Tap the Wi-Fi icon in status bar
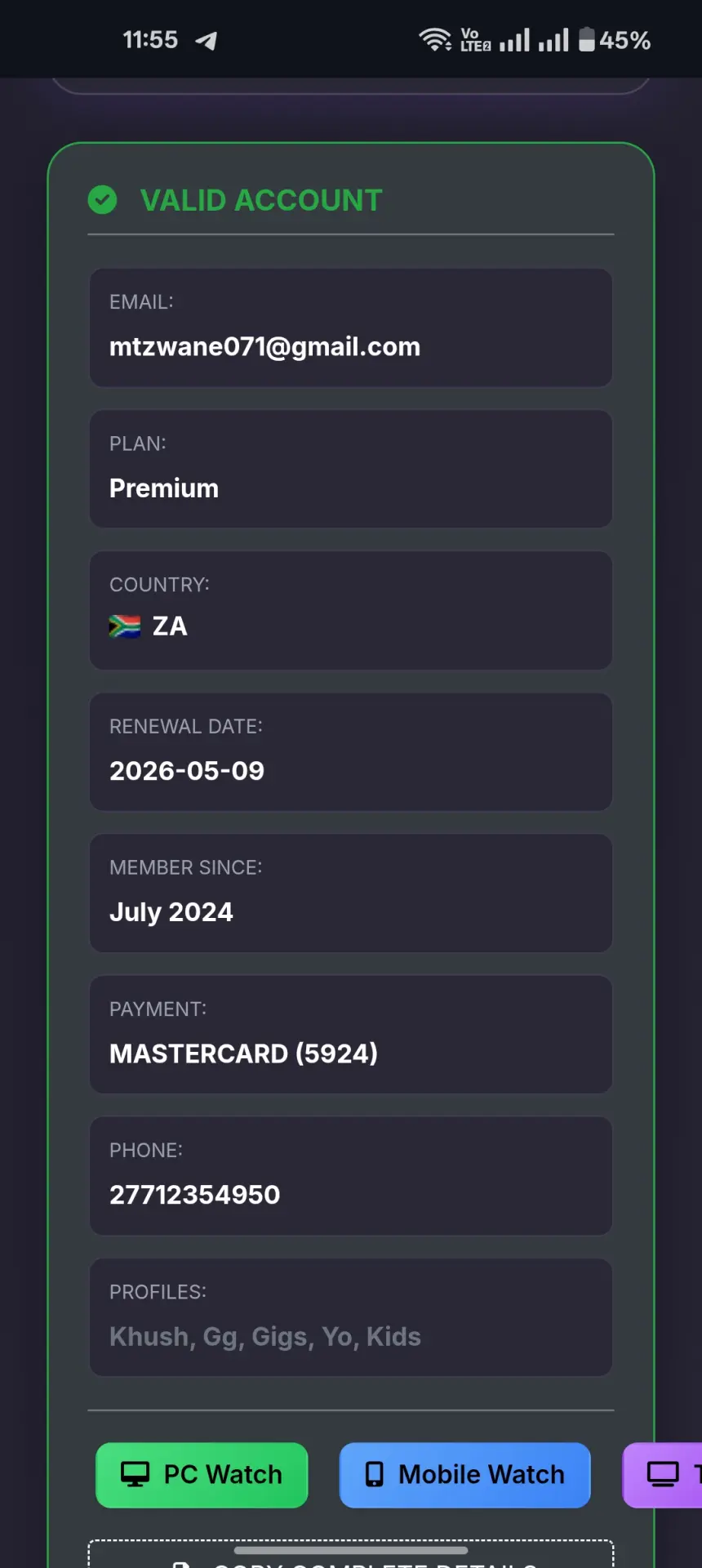 435,39
